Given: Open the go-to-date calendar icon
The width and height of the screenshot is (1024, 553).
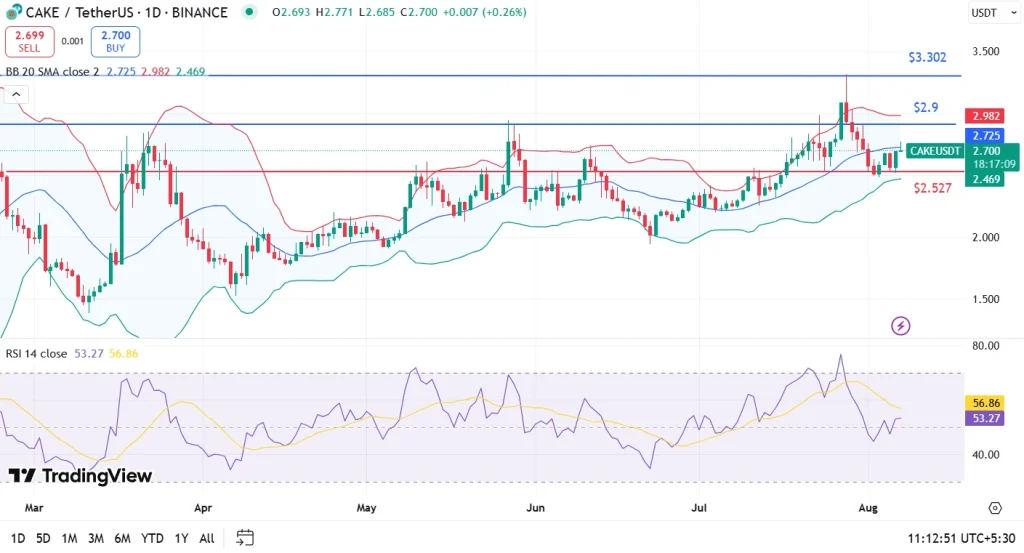Looking at the screenshot, I should pyautogui.click(x=246, y=538).
